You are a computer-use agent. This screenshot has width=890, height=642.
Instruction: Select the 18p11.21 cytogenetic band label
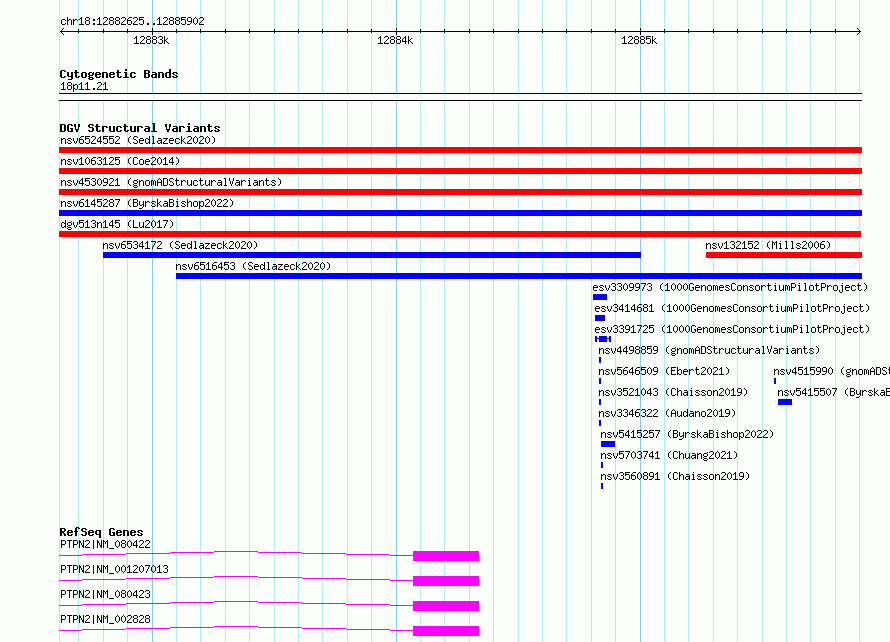click(84, 86)
